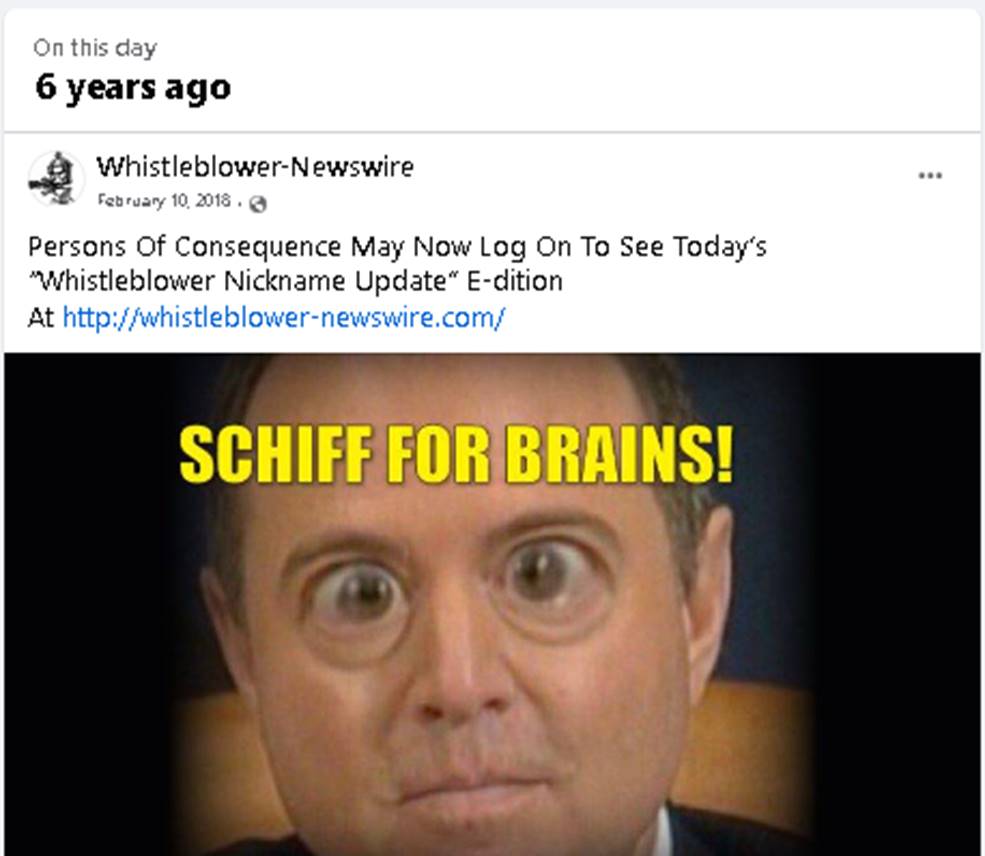The width and height of the screenshot is (985, 856).
Task: Open the three-dot post options menu
Action: point(930,175)
